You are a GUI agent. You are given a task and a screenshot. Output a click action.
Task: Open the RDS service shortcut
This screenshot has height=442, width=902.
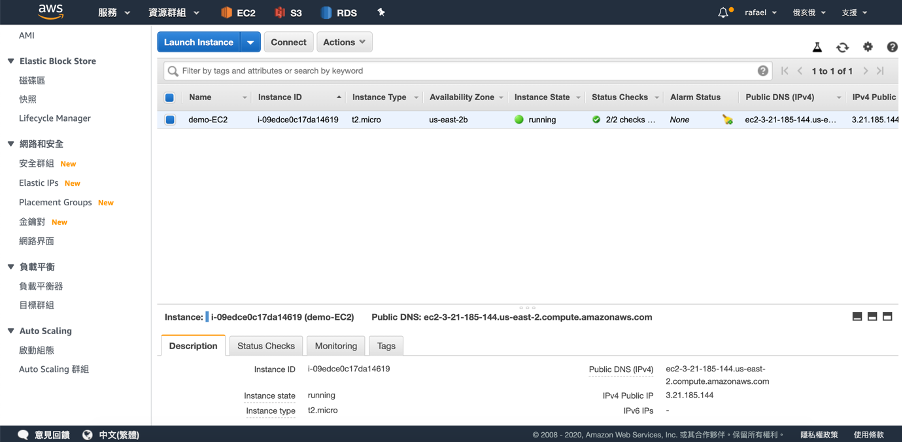click(x=339, y=13)
